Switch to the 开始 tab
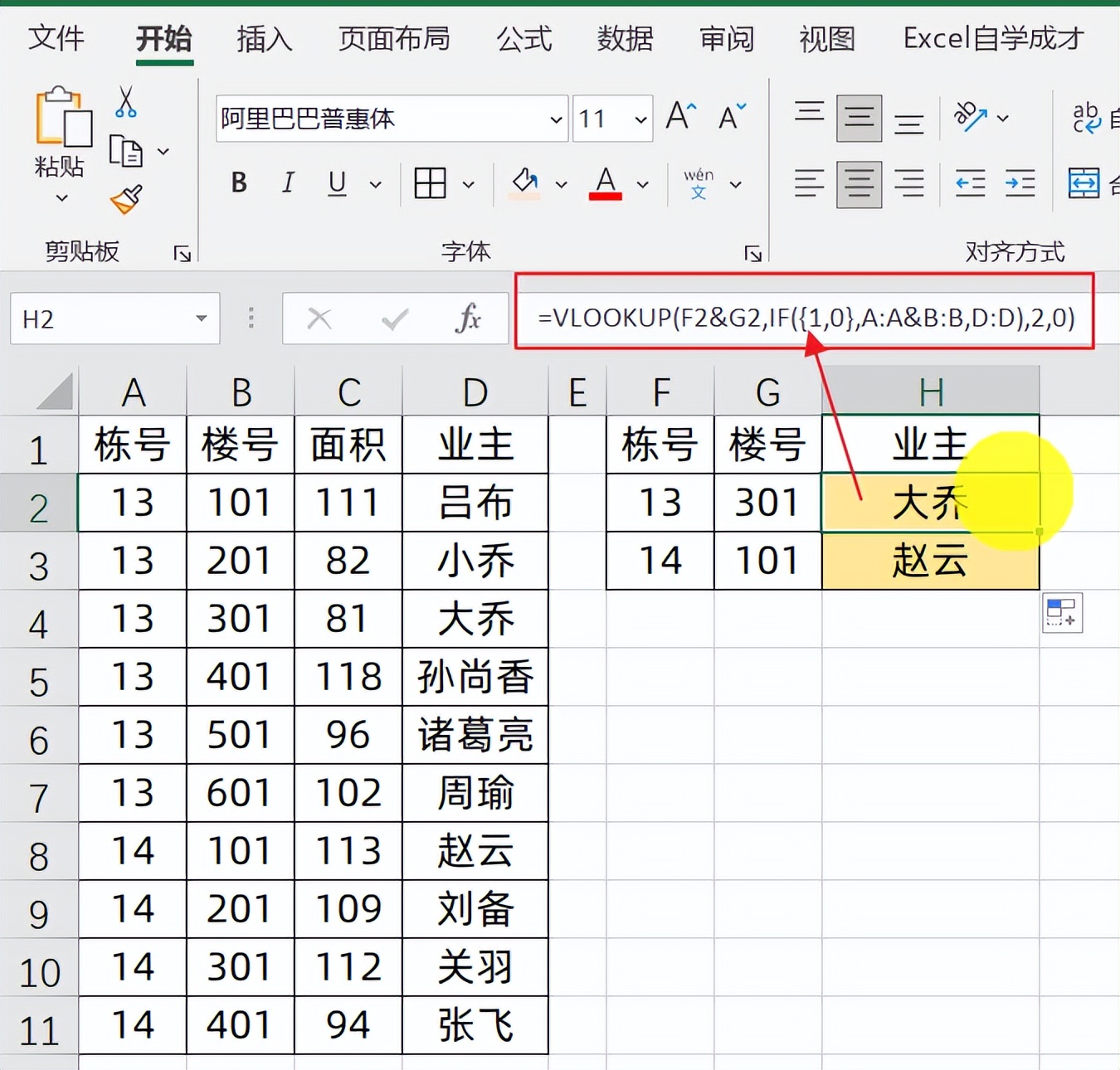This screenshot has width=1120, height=1070. pos(164,38)
